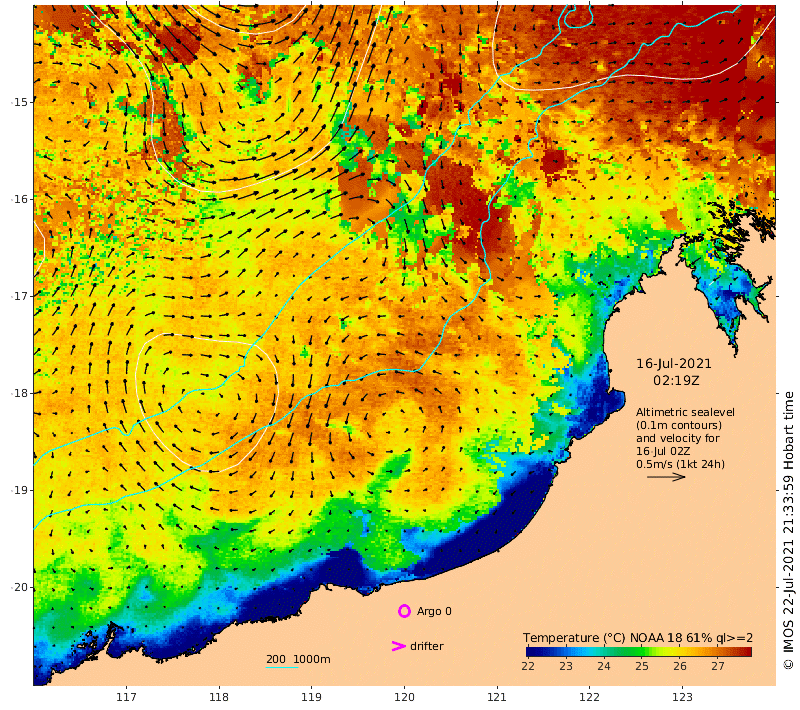Click the '16 Jul 02Z' text
Image resolution: width=800 pixels, height=710 pixels.
(x=663, y=451)
